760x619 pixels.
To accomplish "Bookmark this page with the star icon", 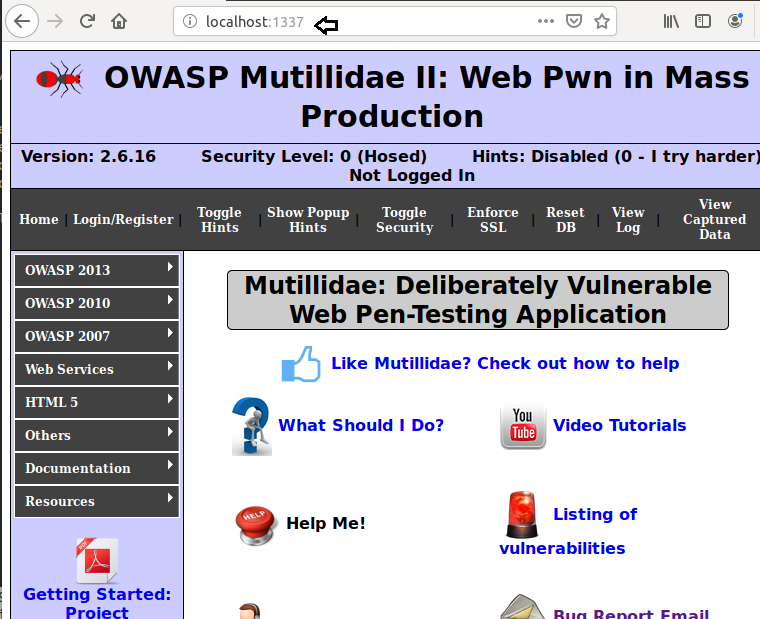I will (601, 21).
